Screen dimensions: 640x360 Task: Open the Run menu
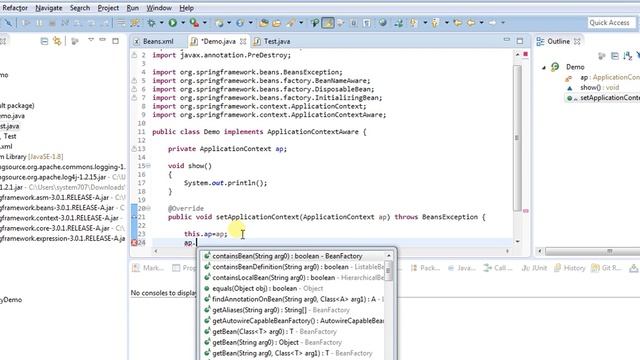click(132, 8)
